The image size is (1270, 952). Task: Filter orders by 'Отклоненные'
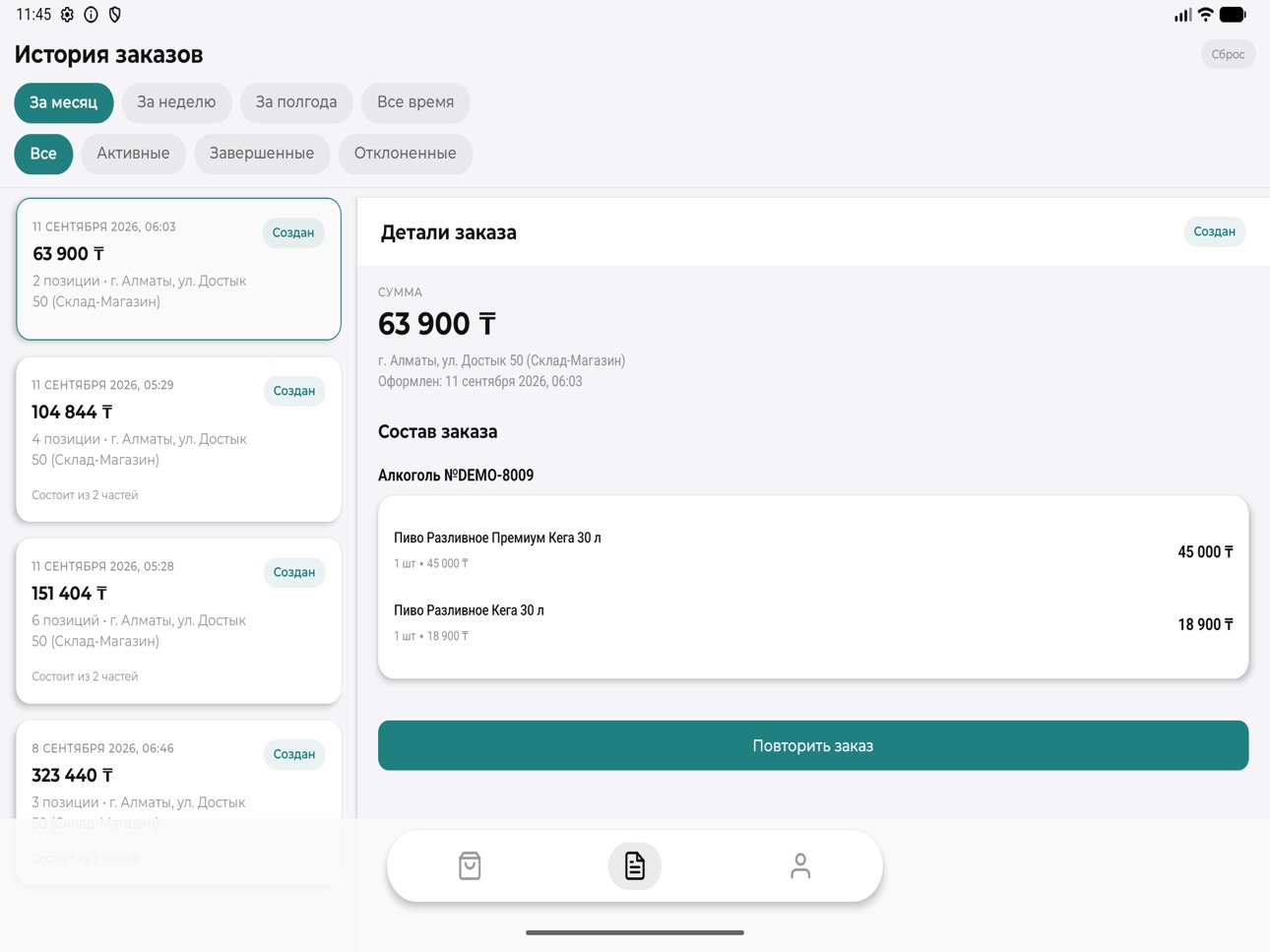(406, 154)
